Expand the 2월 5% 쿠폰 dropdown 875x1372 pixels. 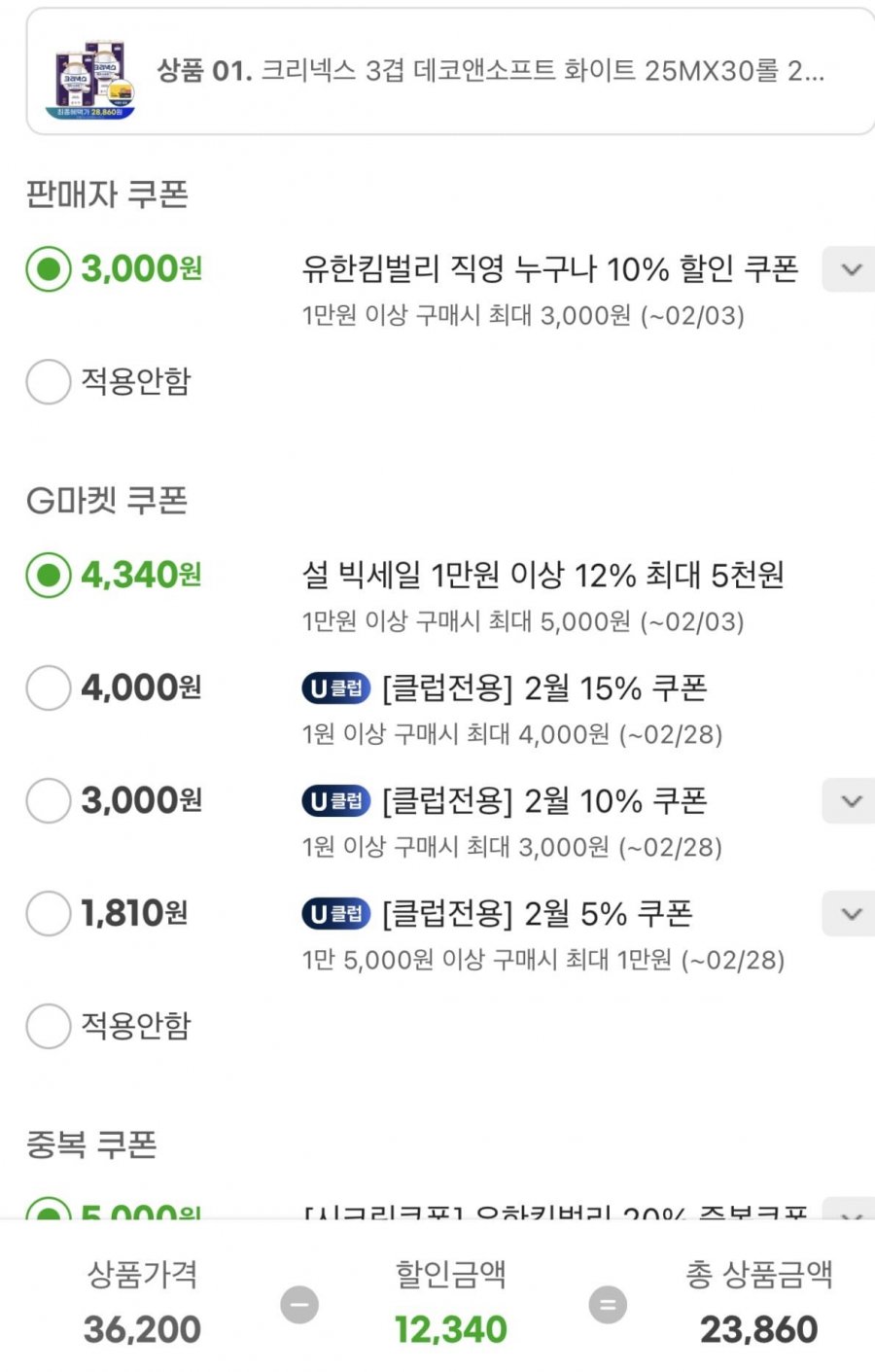851,914
